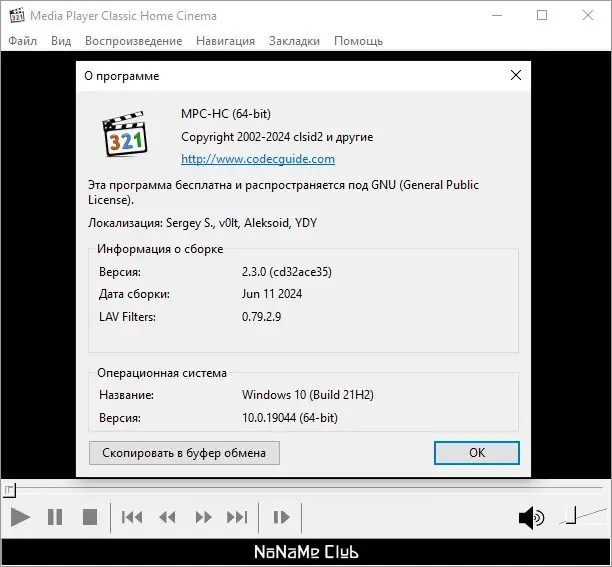Open the Навигация menu

pyautogui.click(x=225, y=41)
